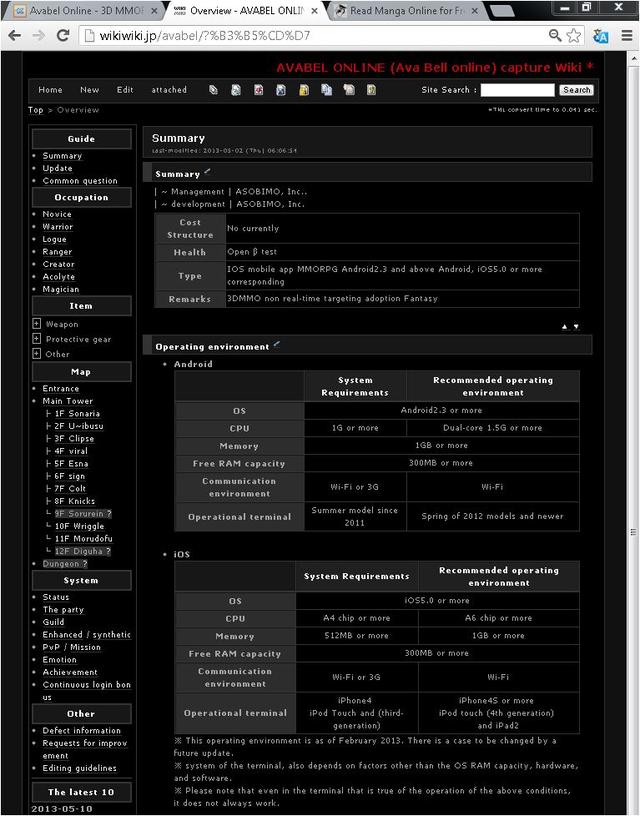This screenshot has width=640, height=816.
Task: Open the Creator occupation link
Action: click(58, 264)
